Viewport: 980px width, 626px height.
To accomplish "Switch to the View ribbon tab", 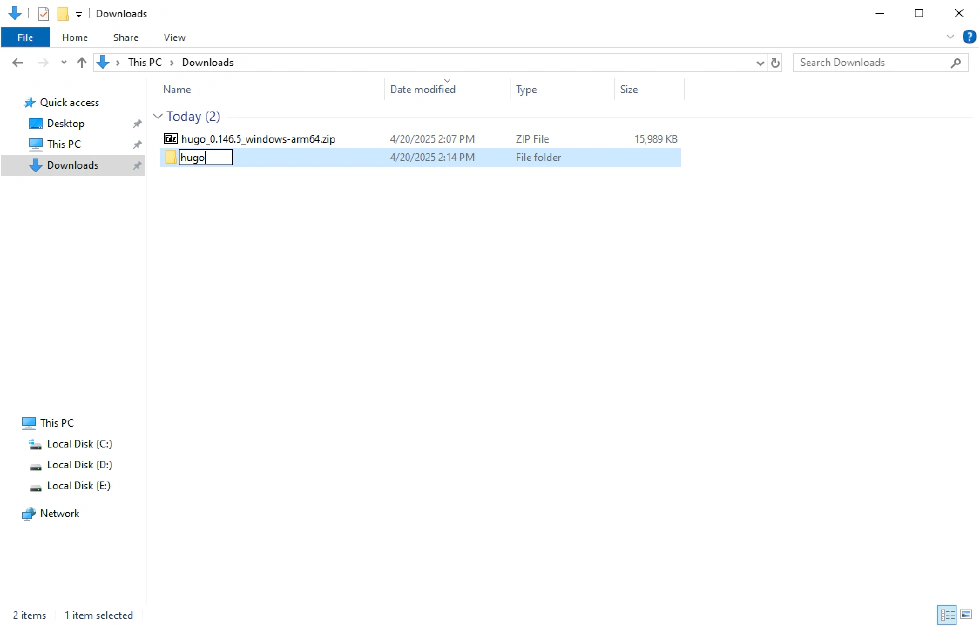I will click(174, 37).
